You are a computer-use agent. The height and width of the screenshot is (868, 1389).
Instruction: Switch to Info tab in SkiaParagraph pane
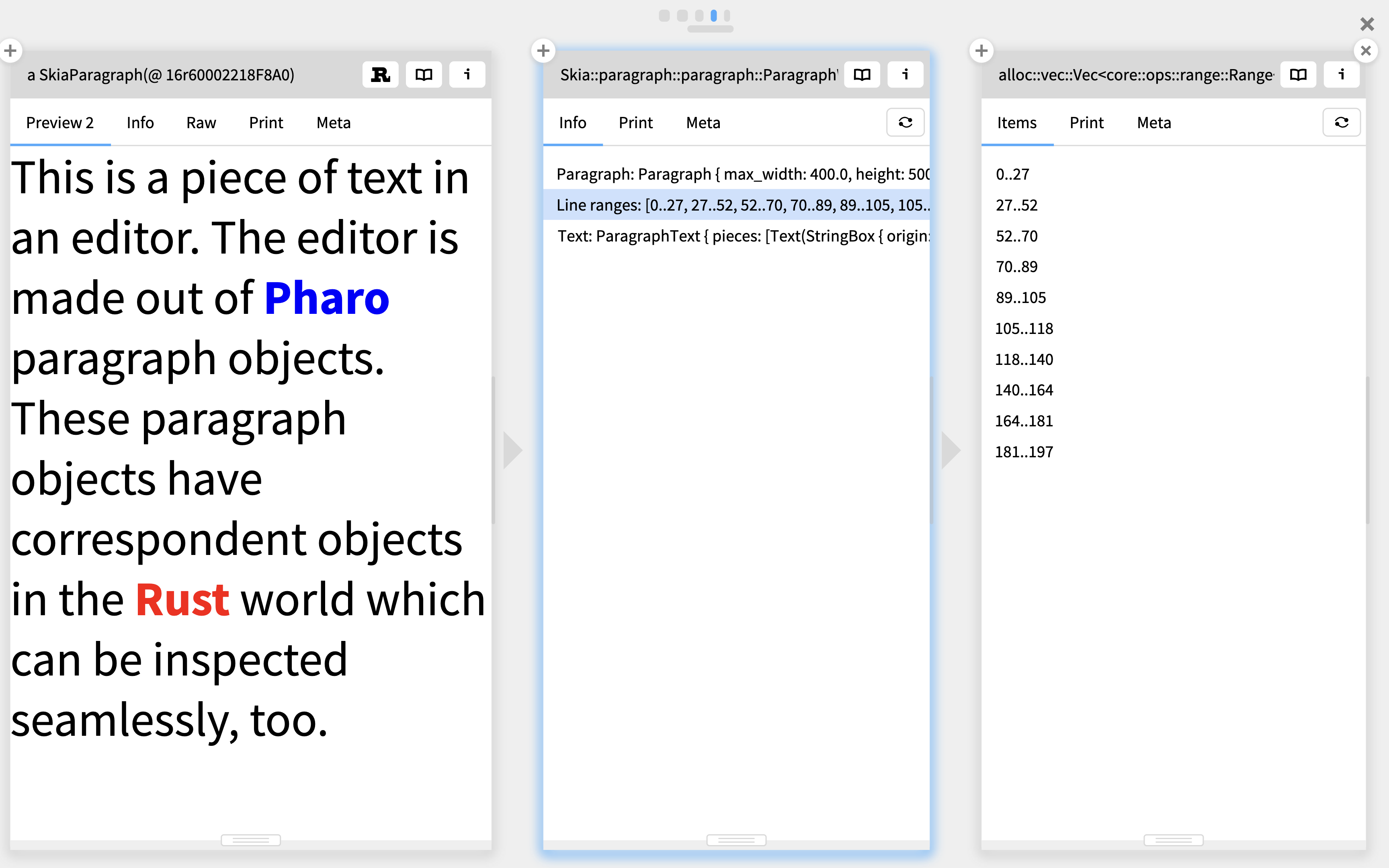[x=140, y=123]
